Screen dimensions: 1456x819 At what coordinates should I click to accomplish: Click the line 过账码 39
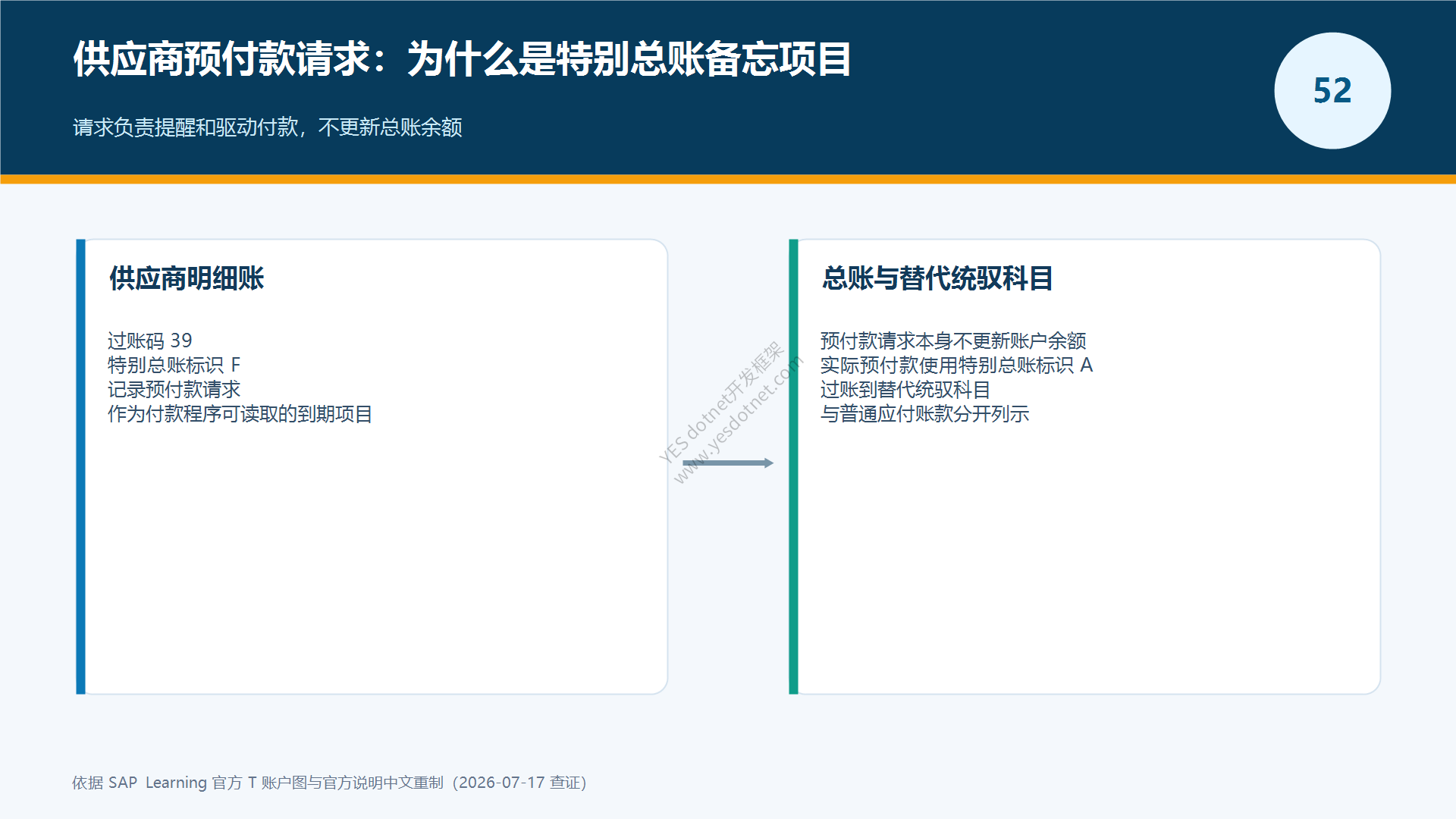tap(150, 340)
